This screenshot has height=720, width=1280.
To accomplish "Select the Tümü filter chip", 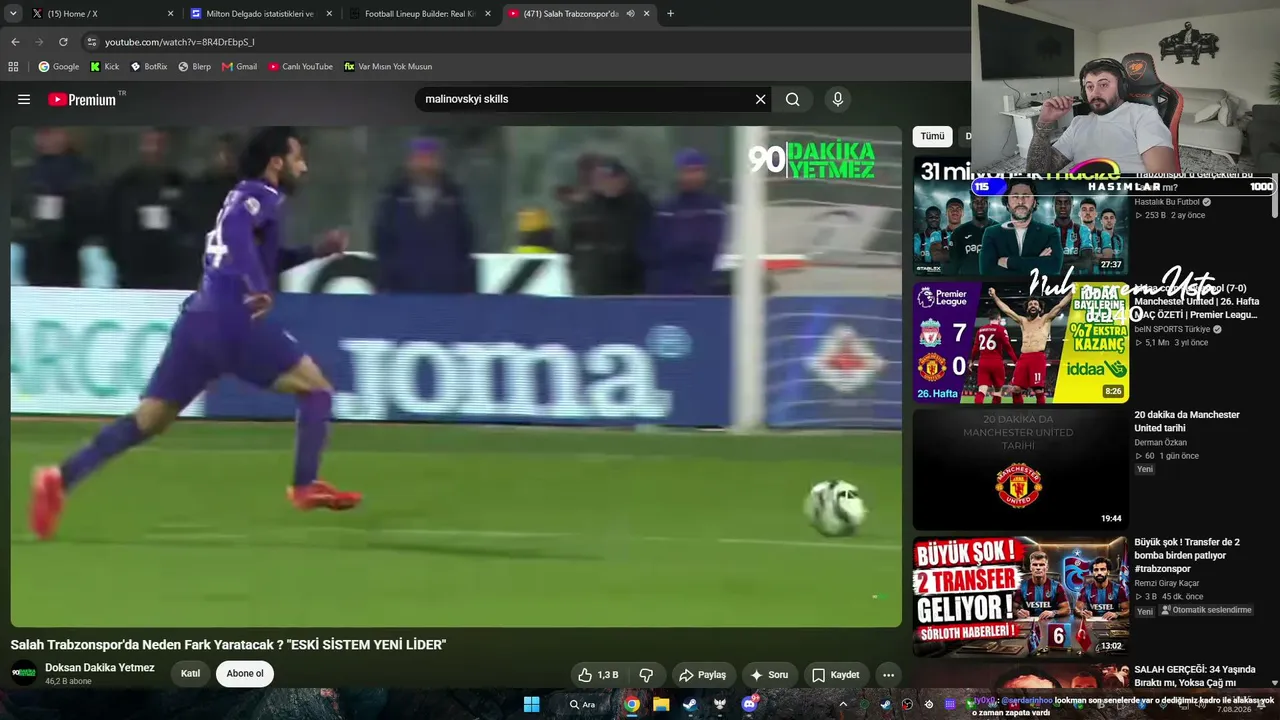I will (932, 136).
